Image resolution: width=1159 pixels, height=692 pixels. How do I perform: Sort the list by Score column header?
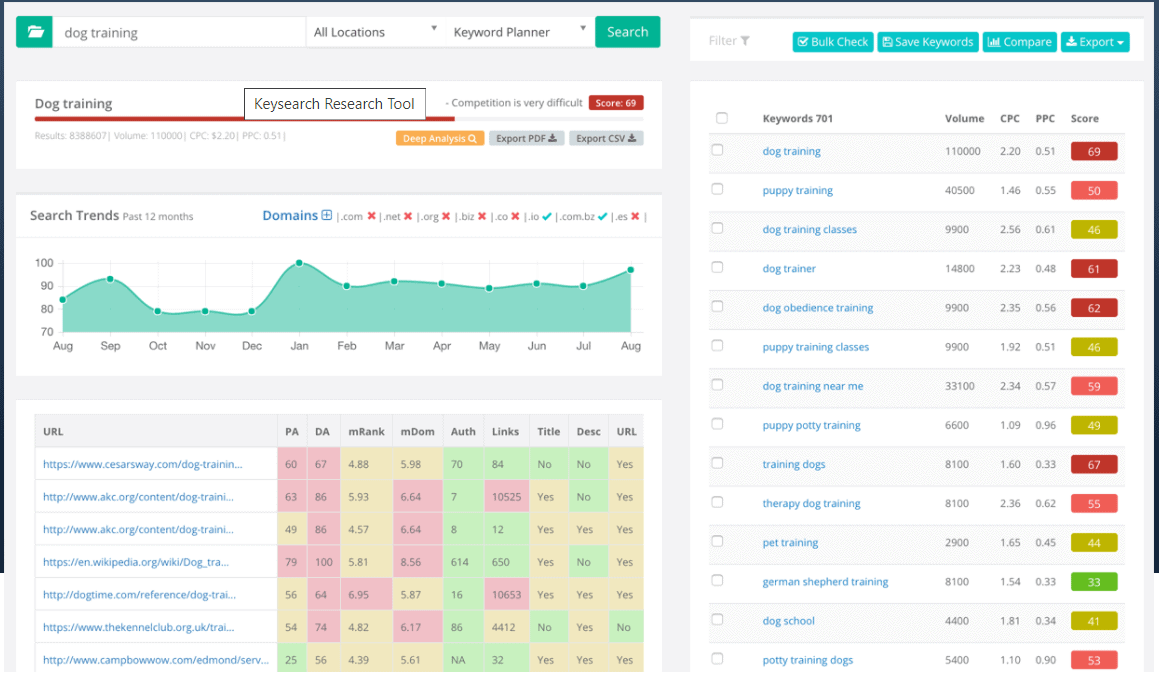click(x=1084, y=118)
